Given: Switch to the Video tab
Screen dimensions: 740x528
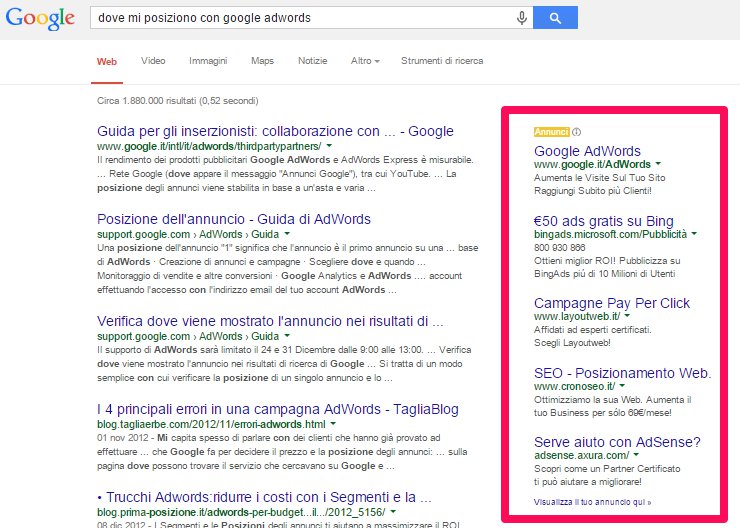Looking at the screenshot, I should pyautogui.click(x=153, y=61).
